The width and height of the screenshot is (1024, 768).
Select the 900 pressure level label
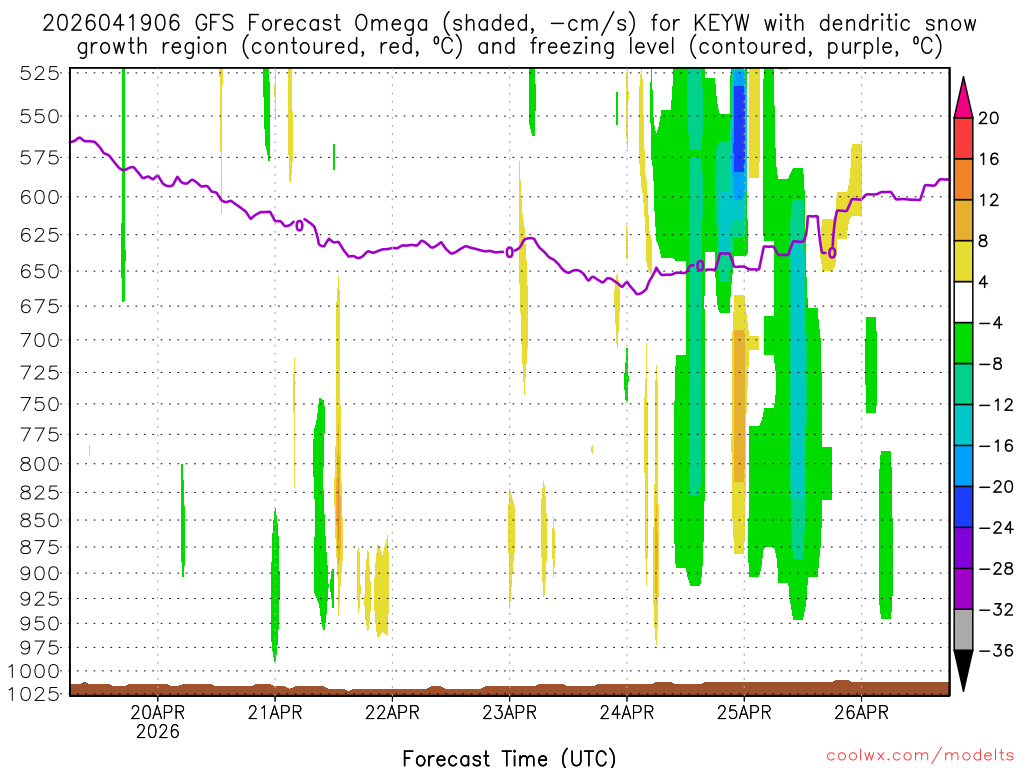click(40, 573)
